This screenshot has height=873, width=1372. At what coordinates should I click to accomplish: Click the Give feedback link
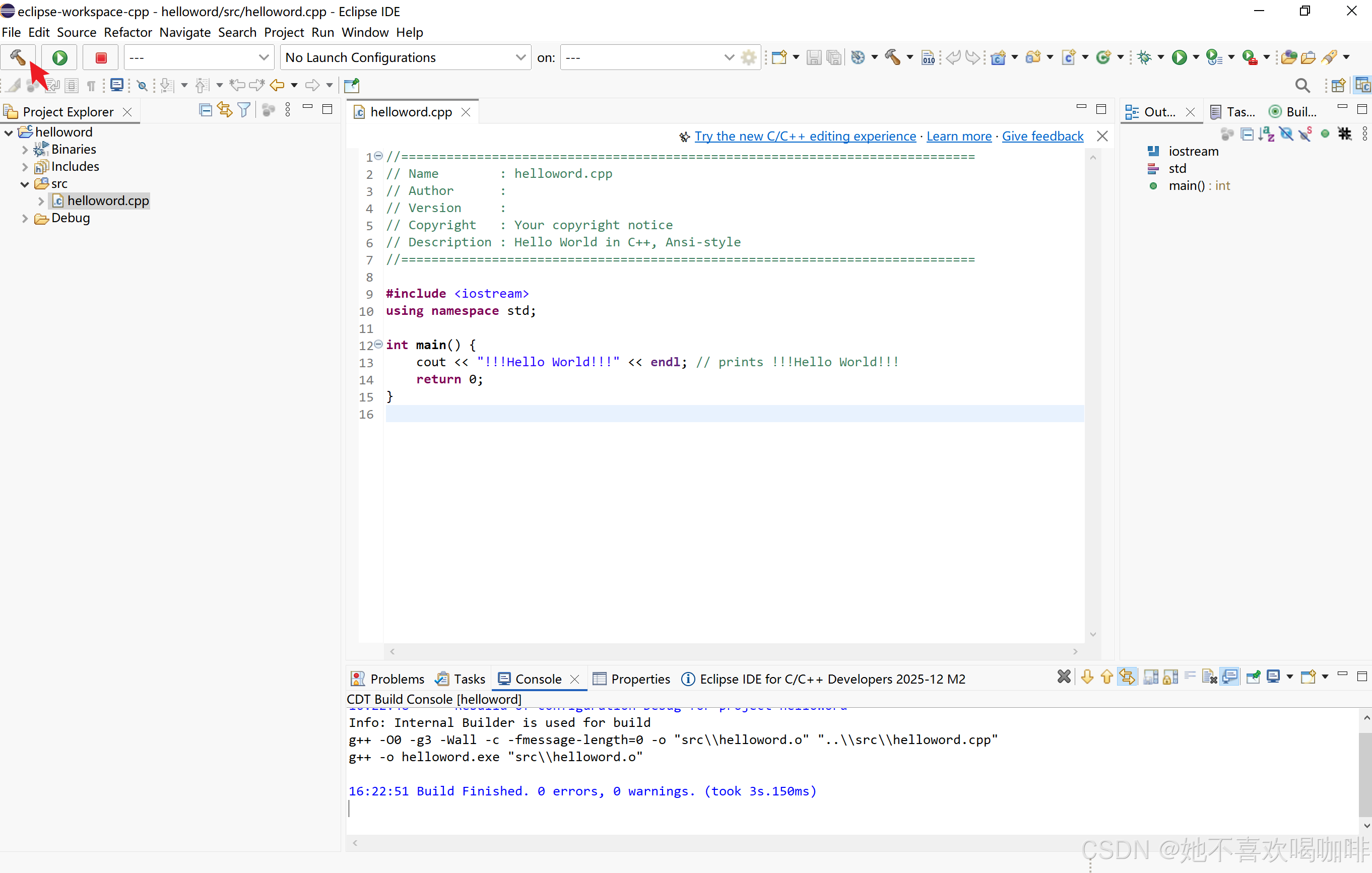[x=1042, y=136]
